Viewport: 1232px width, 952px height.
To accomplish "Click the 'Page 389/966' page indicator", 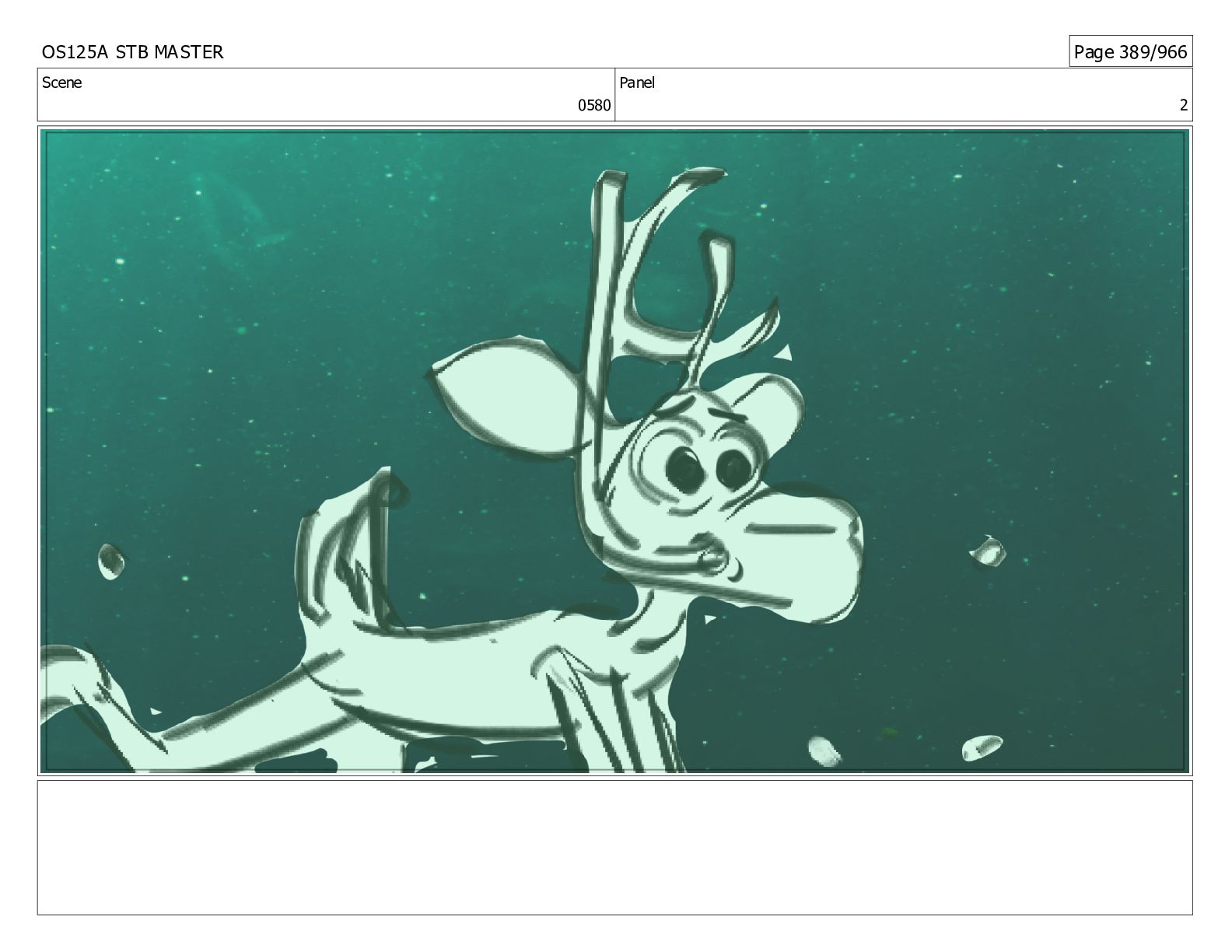I will tap(1130, 52).
